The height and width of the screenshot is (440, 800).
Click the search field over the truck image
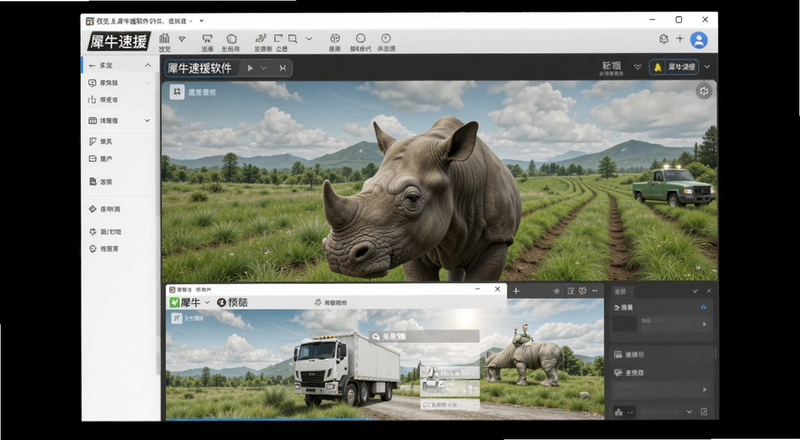[424, 336]
